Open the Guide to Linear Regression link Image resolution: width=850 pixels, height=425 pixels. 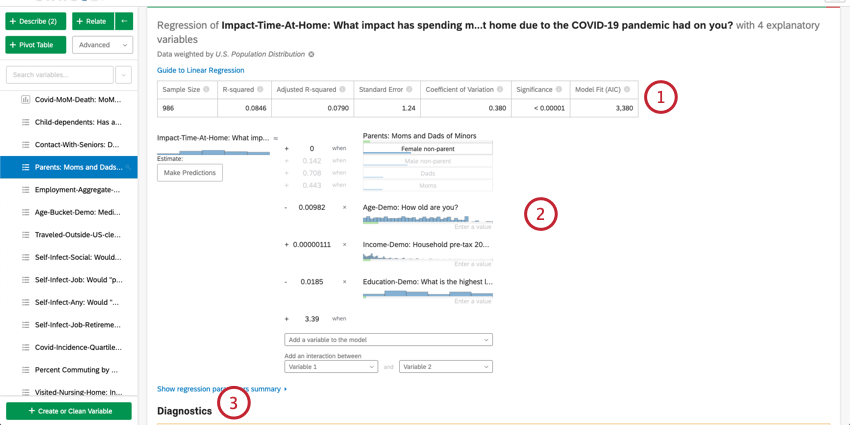tap(201, 70)
